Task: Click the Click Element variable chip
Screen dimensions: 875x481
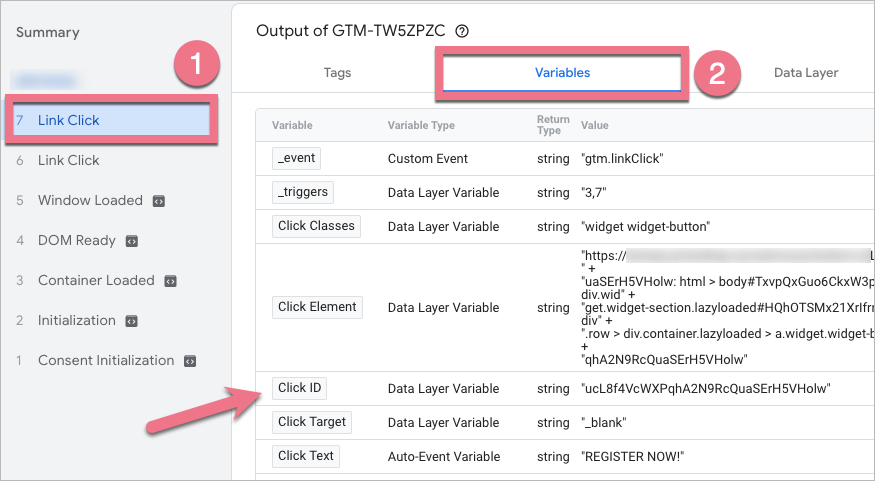Action: 317,307
